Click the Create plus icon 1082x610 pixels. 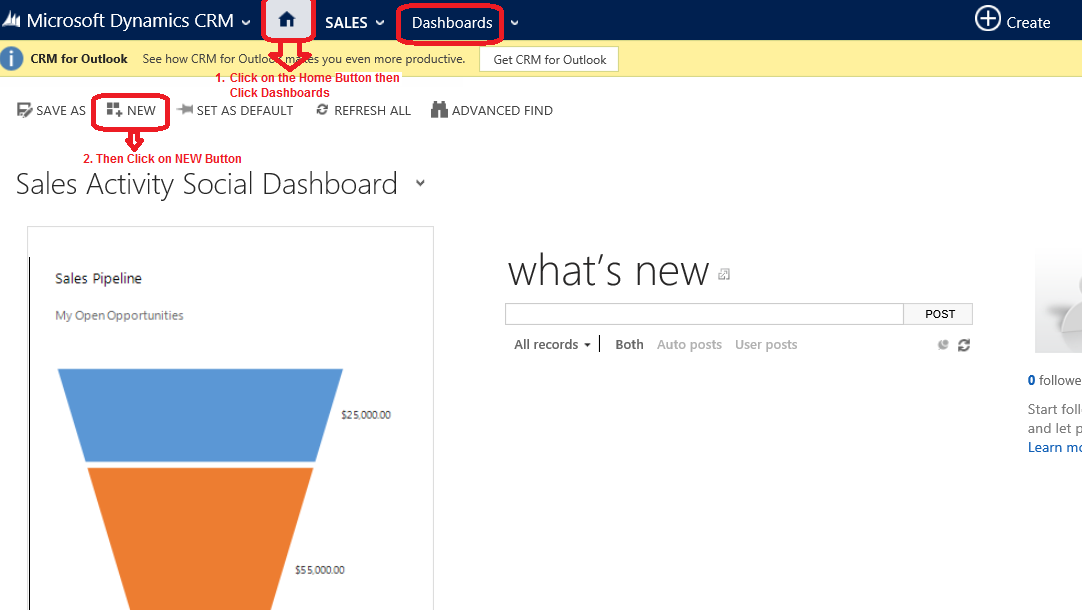click(987, 18)
